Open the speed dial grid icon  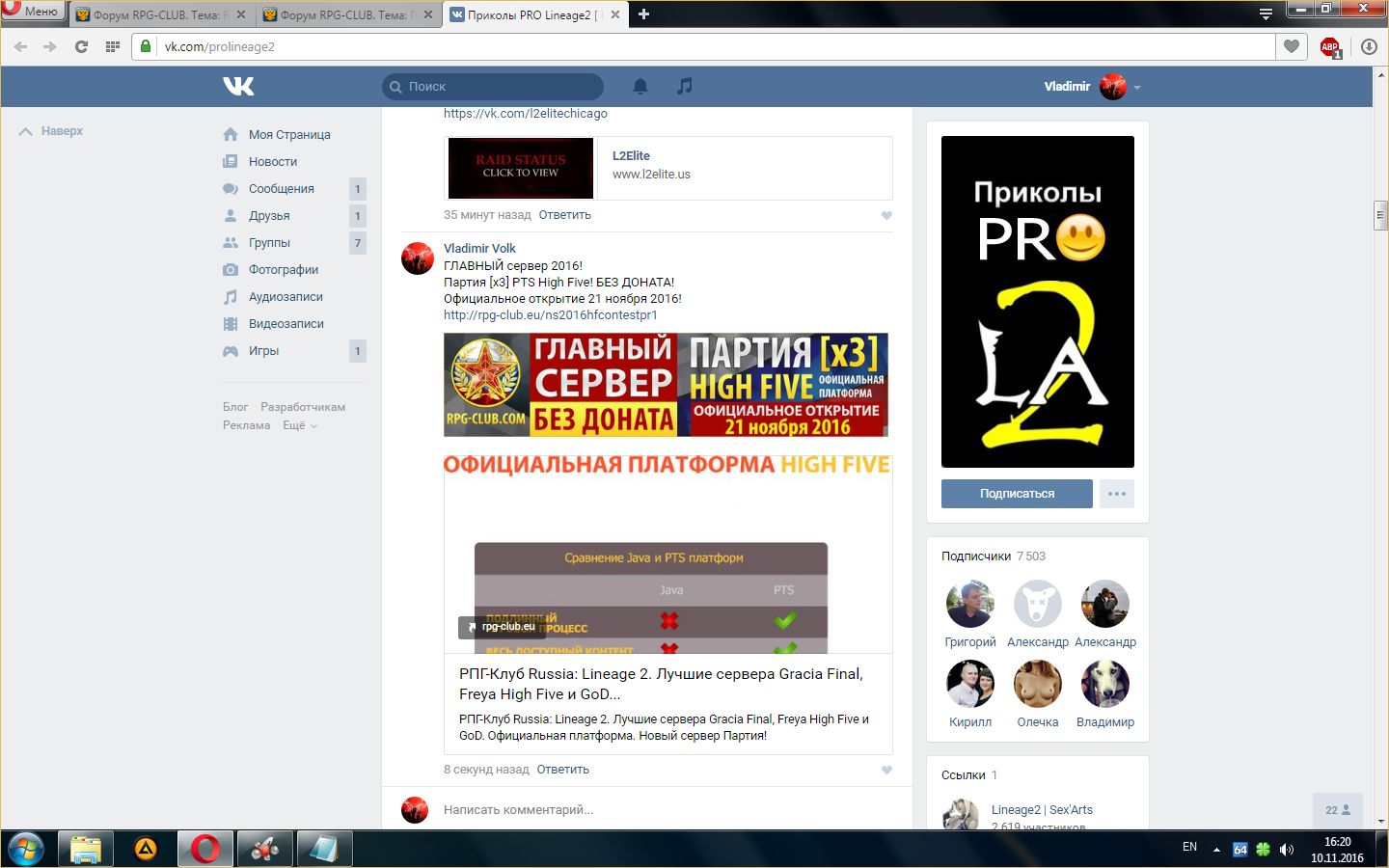[x=112, y=46]
